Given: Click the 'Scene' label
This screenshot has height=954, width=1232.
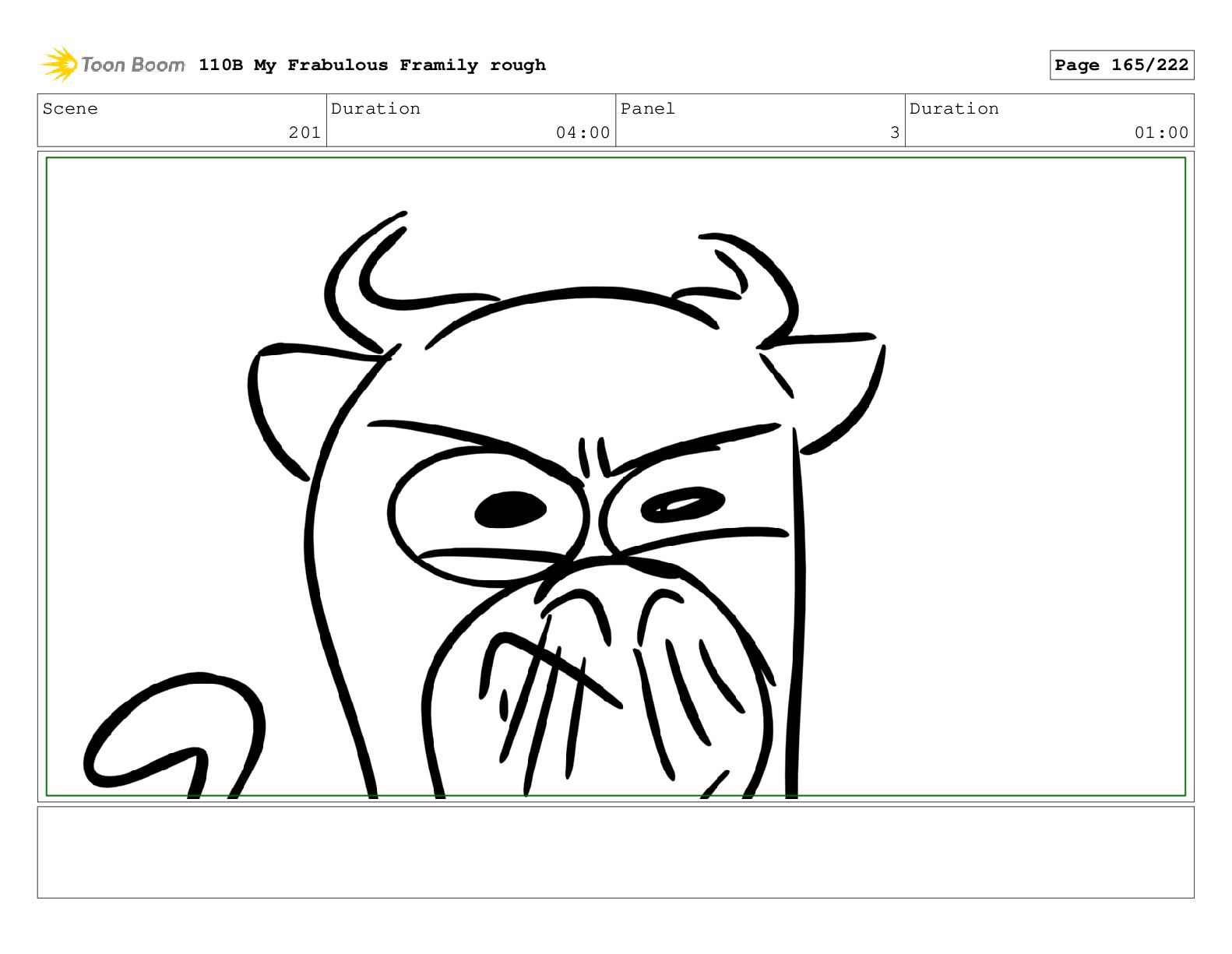Looking at the screenshot, I should [x=70, y=109].
